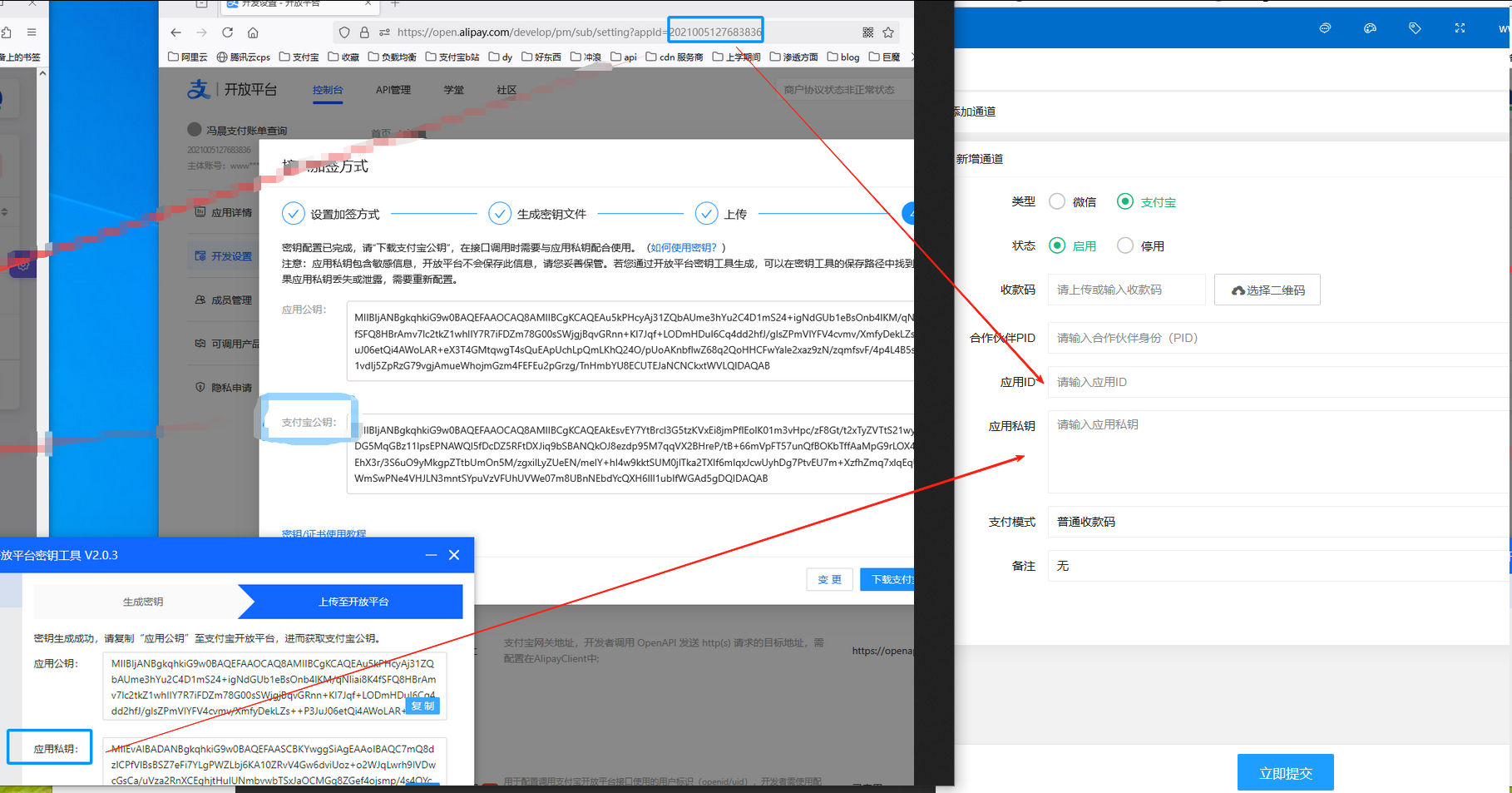Open 成员管理 in left sidebar
This screenshot has width=1512, height=793.
pyautogui.click(x=224, y=300)
